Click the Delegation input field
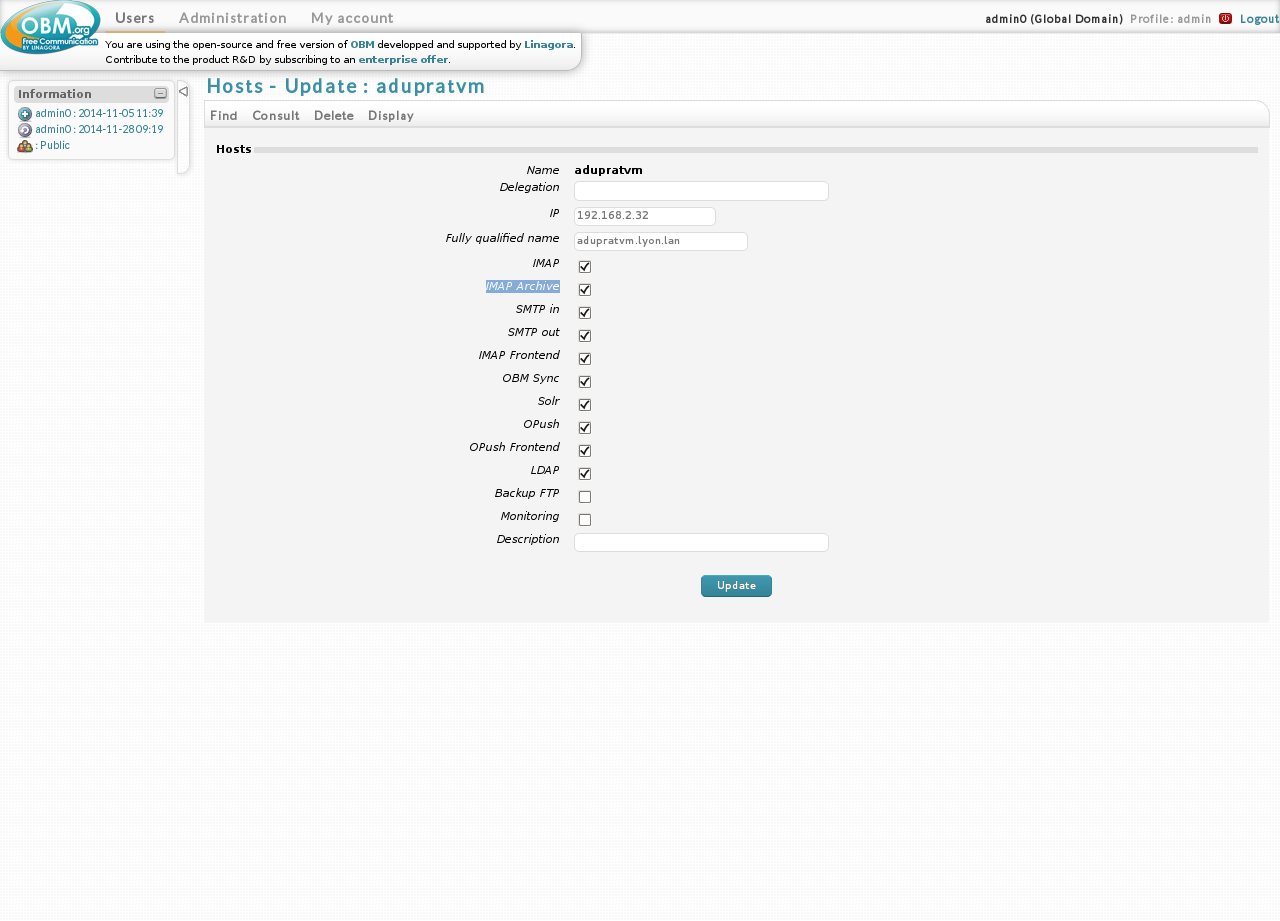The image size is (1280, 921). click(701, 191)
